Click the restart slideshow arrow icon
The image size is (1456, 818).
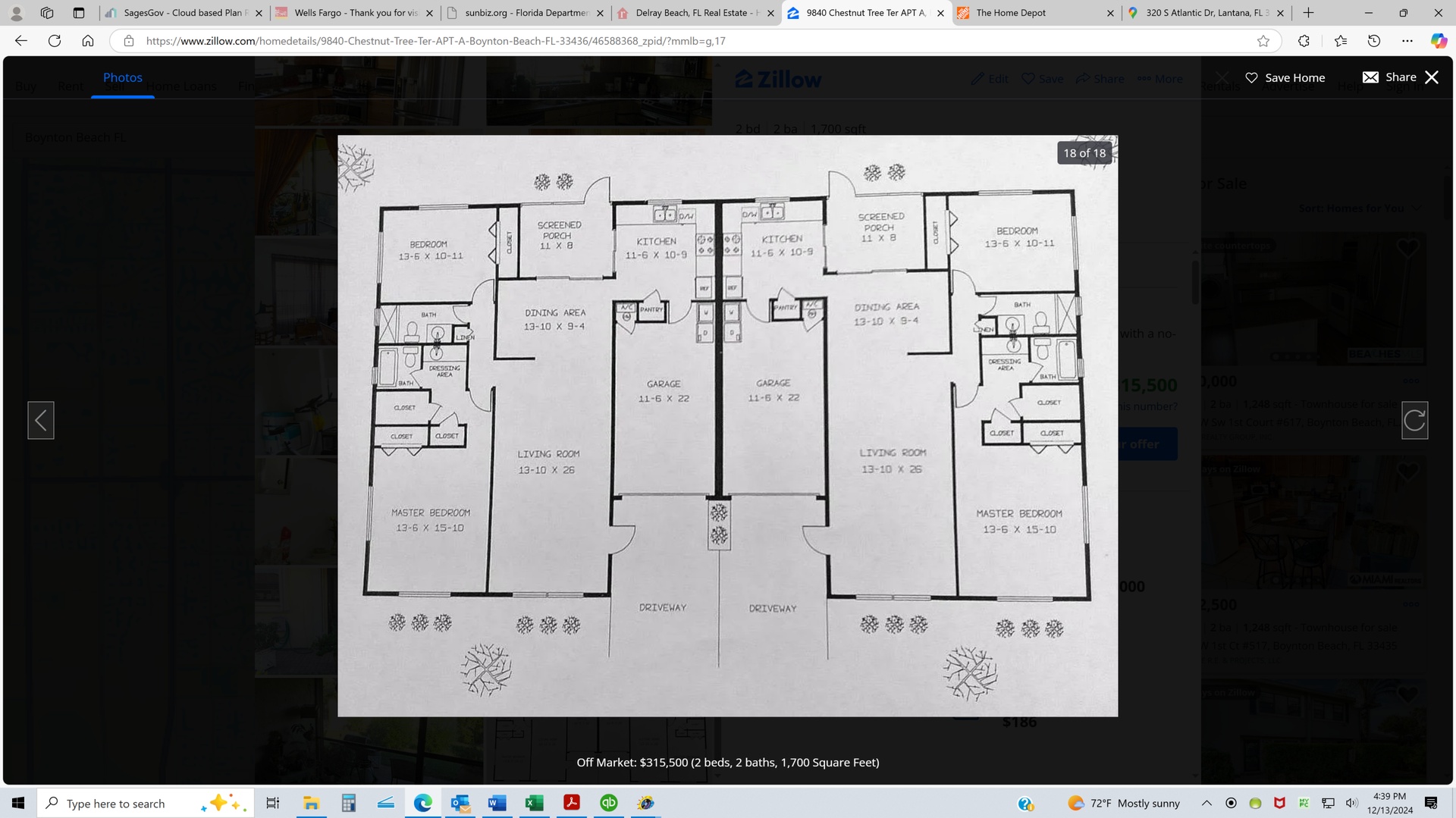[x=1414, y=420]
